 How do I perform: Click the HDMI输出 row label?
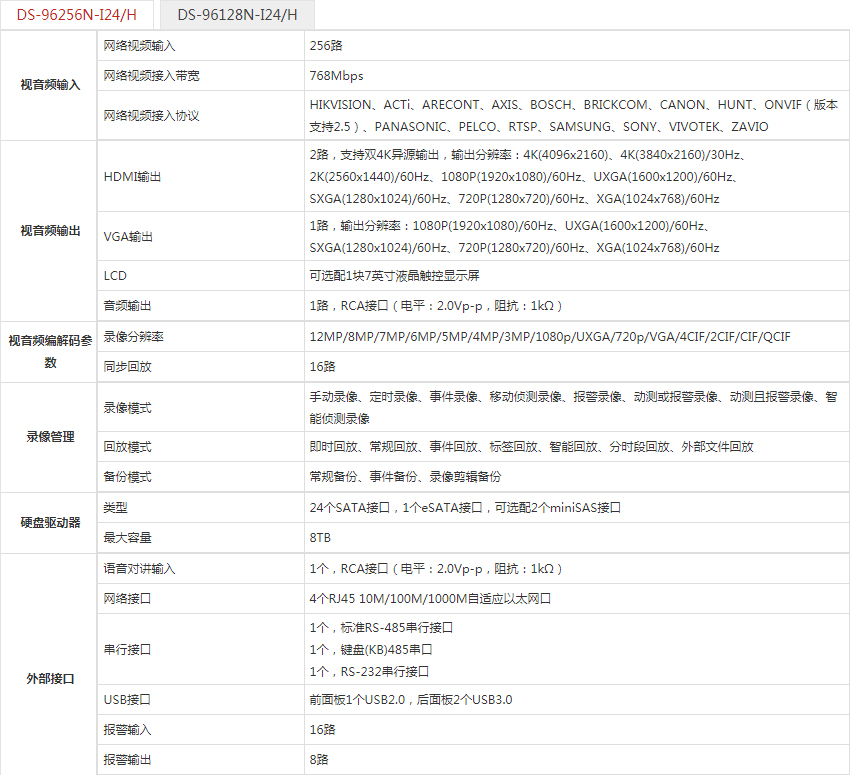pyautogui.click(x=131, y=176)
